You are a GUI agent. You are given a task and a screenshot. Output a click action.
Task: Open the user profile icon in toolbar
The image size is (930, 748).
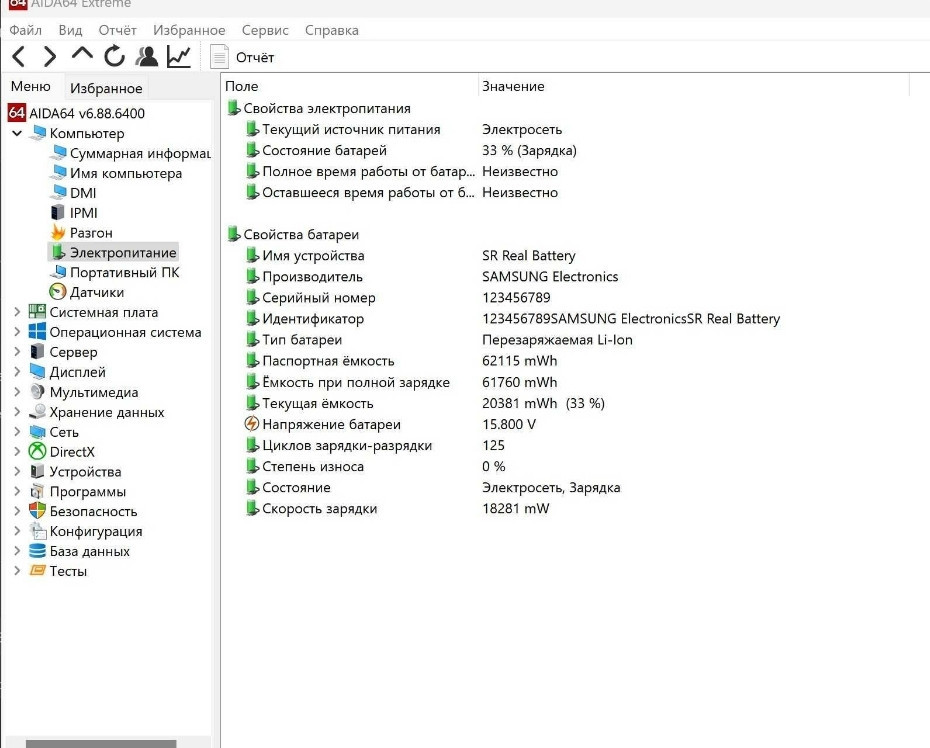point(147,57)
